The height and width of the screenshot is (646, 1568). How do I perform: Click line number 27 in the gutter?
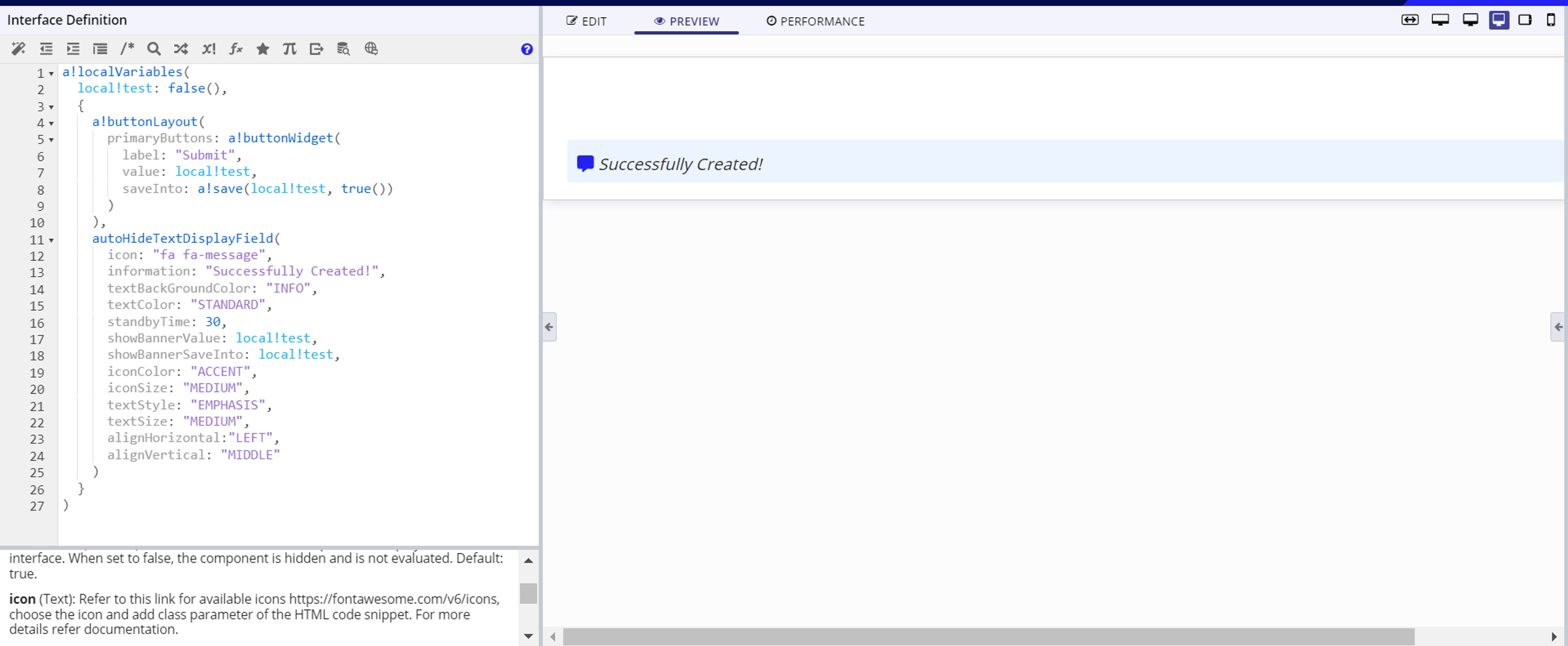tap(37, 506)
